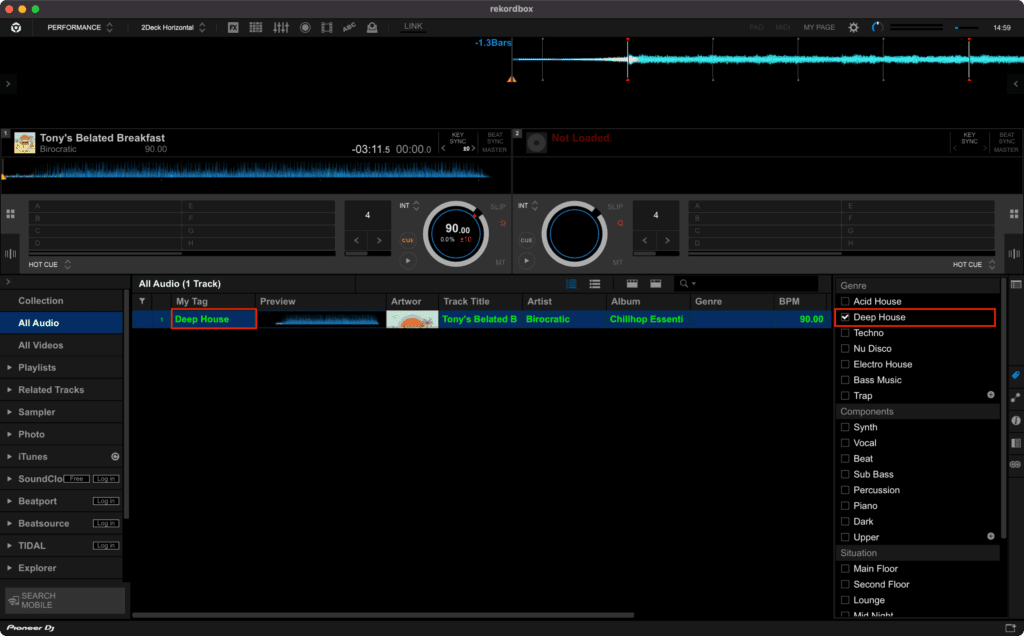This screenshot has height=636, width=1024.
Task: Switch browser to artwork list view
Action: click(594, 284)
